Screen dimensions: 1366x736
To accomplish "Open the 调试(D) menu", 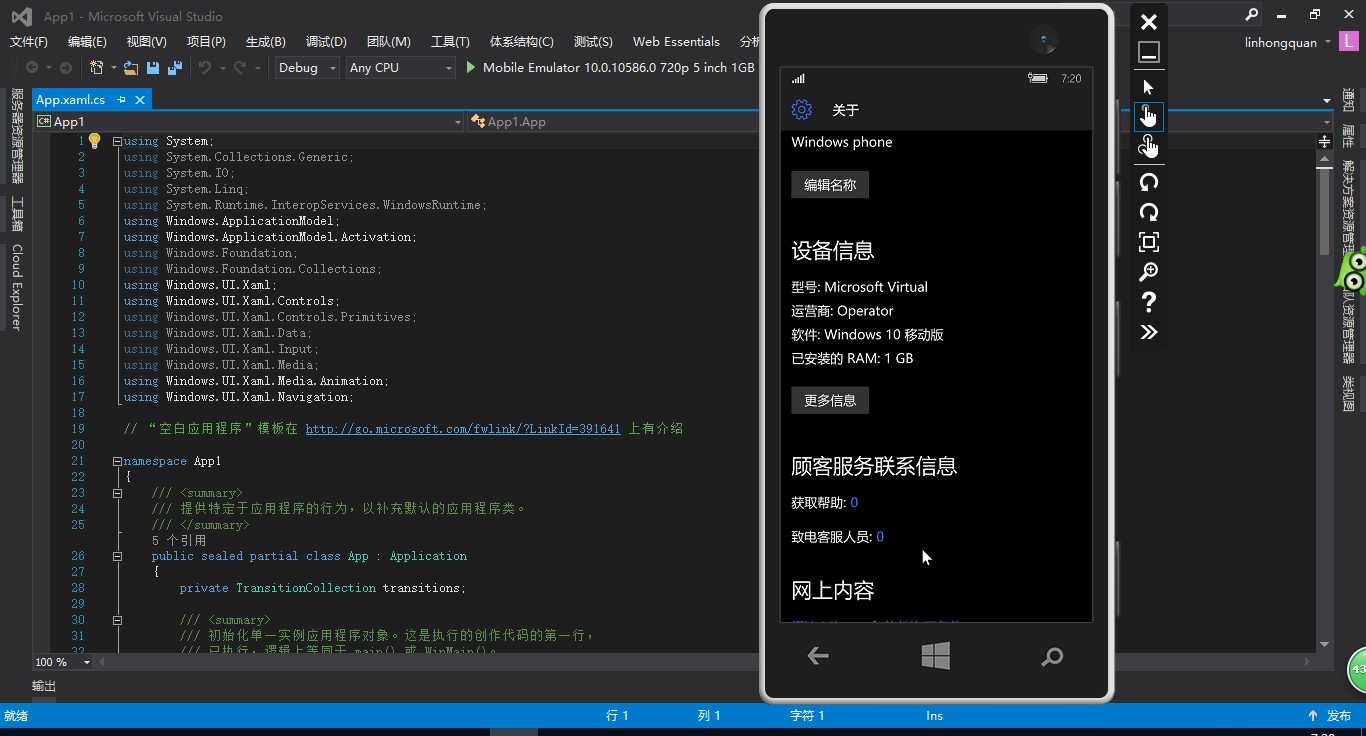I will coord(326,42).
